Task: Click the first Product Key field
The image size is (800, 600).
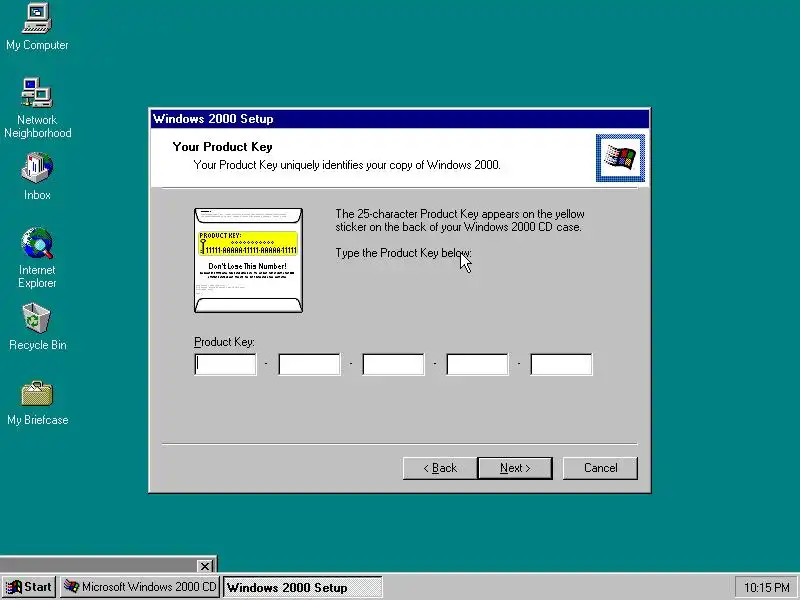Action: point(226,364)
